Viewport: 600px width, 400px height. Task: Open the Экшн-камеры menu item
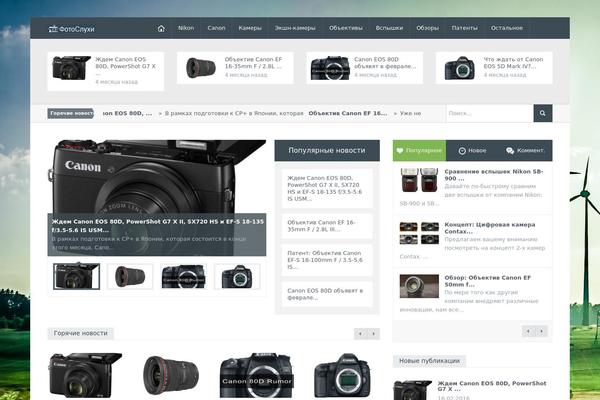295,28
